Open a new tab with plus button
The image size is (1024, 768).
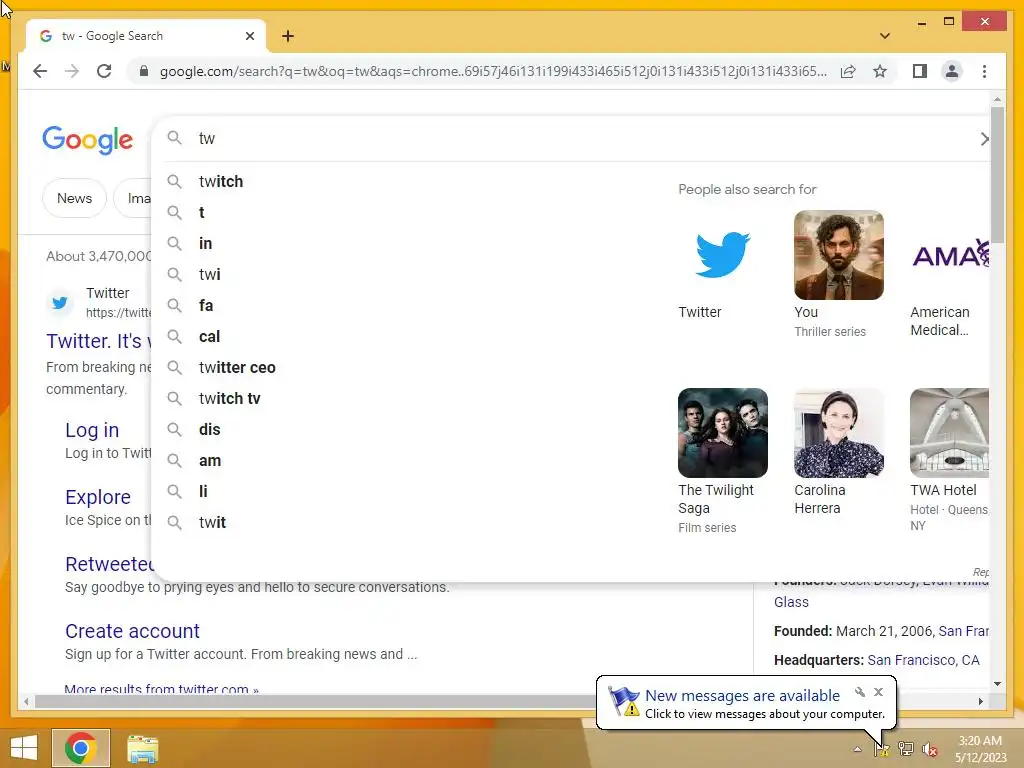[x=288, y=36]
